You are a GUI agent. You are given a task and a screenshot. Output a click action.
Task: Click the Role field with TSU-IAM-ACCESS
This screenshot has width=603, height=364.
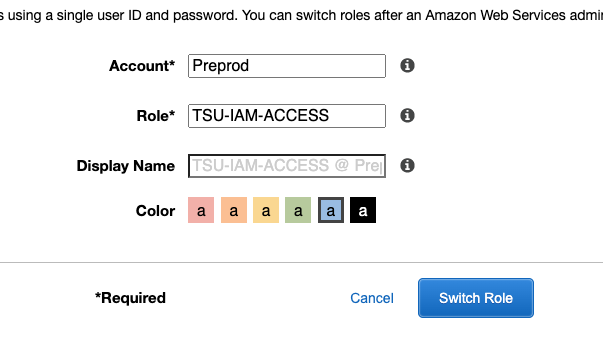coord(287,116)
